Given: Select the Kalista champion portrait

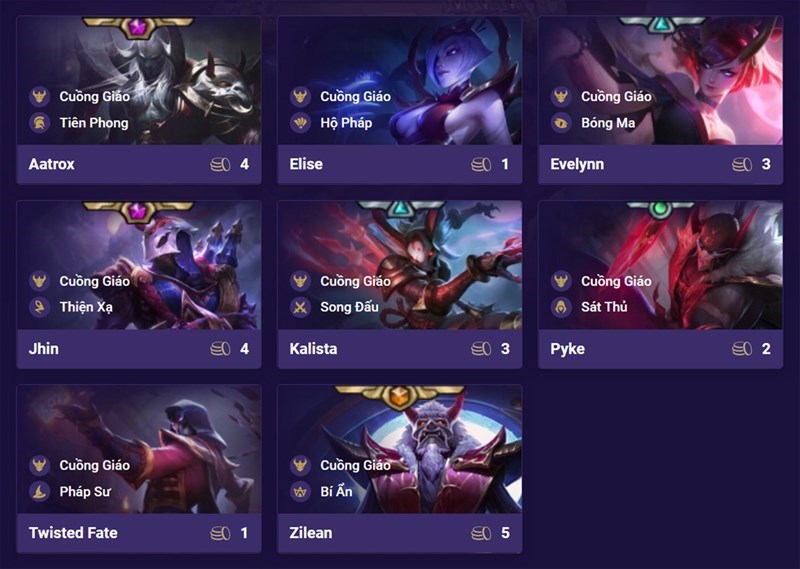Looking at the screenshot, I should click(399, 265).
